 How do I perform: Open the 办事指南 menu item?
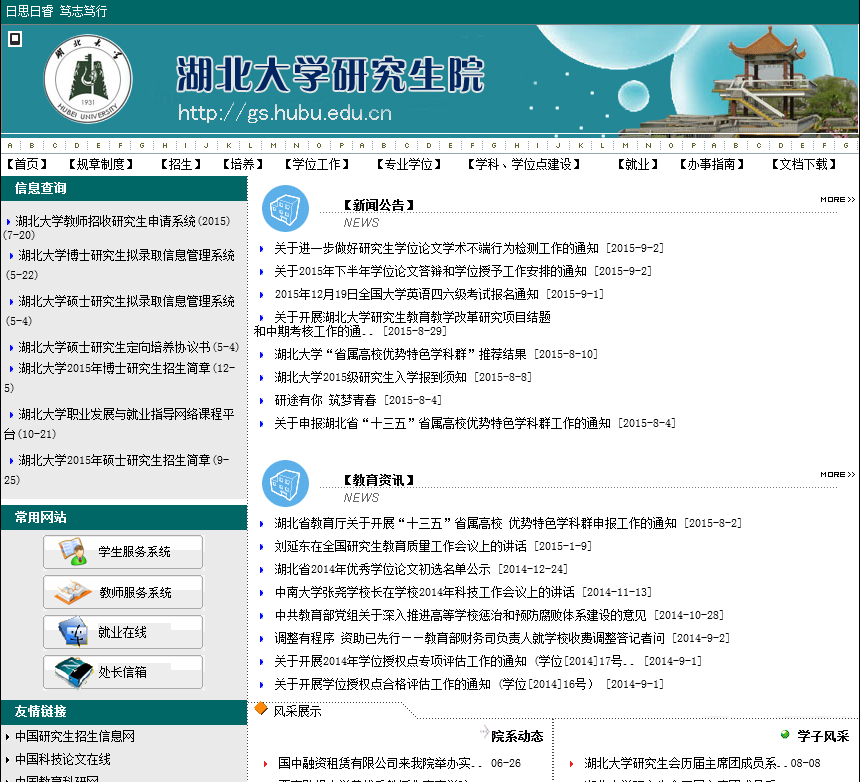point(711,164)
